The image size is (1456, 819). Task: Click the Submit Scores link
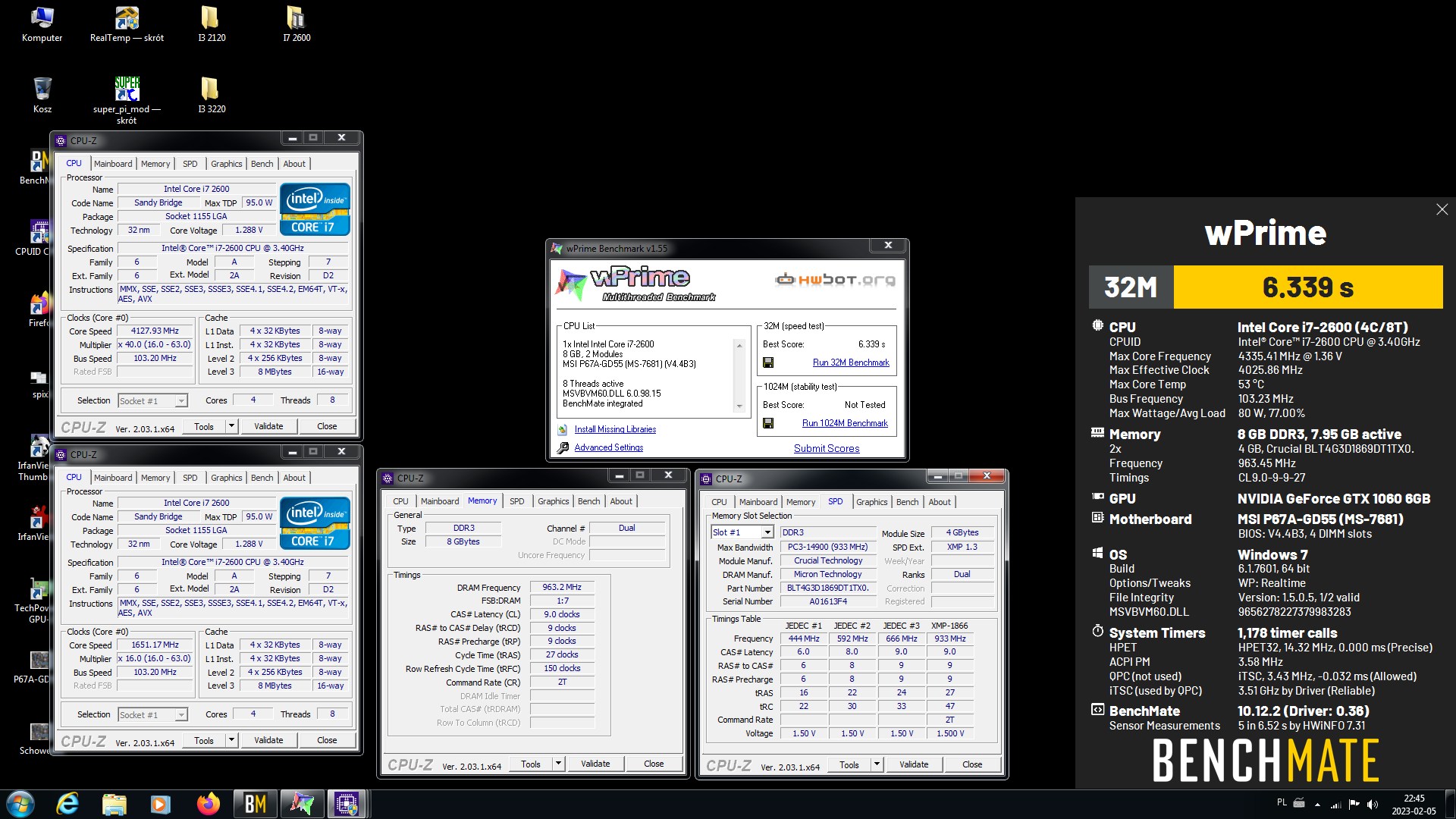(827, 448)
